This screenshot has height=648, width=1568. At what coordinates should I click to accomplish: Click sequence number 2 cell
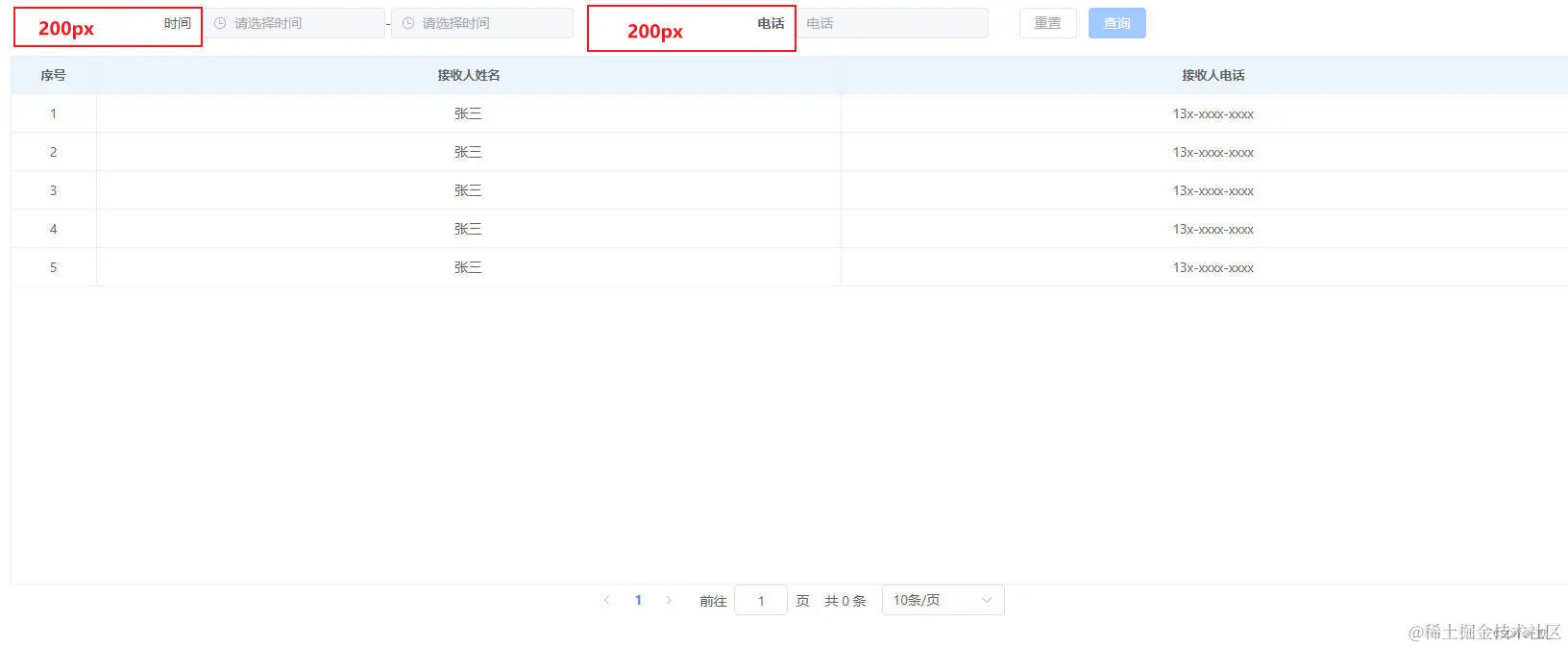[x=54, y=152]
